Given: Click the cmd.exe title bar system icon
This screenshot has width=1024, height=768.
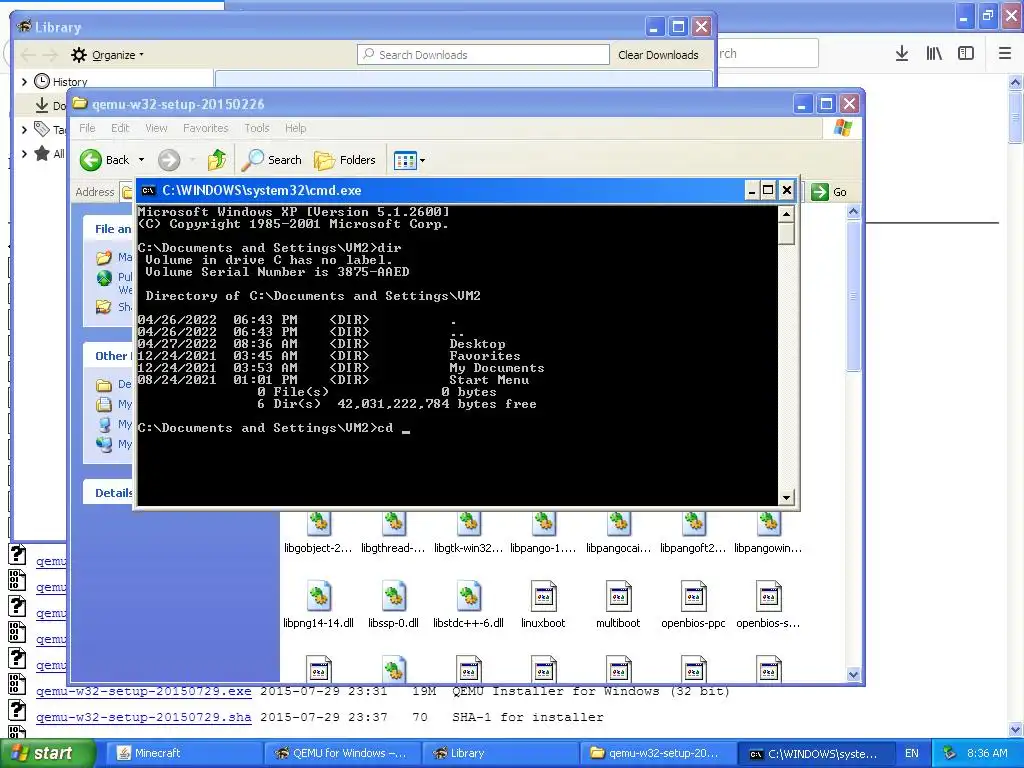Looking at the screenshot, I should tap(149, 191).
